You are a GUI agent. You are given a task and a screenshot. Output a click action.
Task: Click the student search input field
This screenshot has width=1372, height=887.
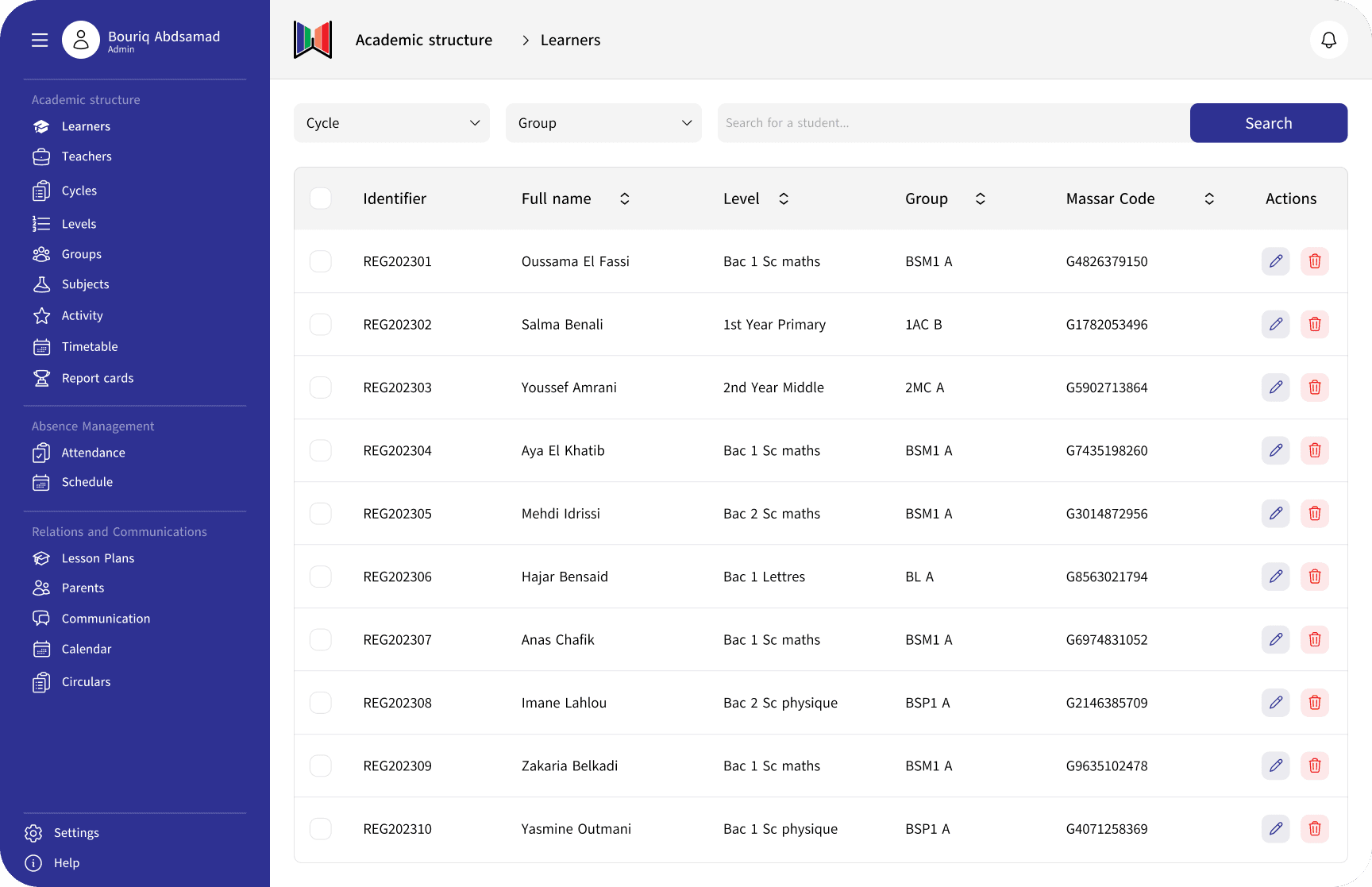[x=953, y=123]
